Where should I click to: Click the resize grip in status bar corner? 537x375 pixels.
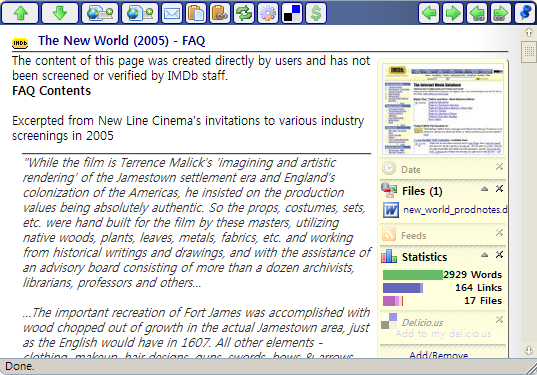(531, 369)
